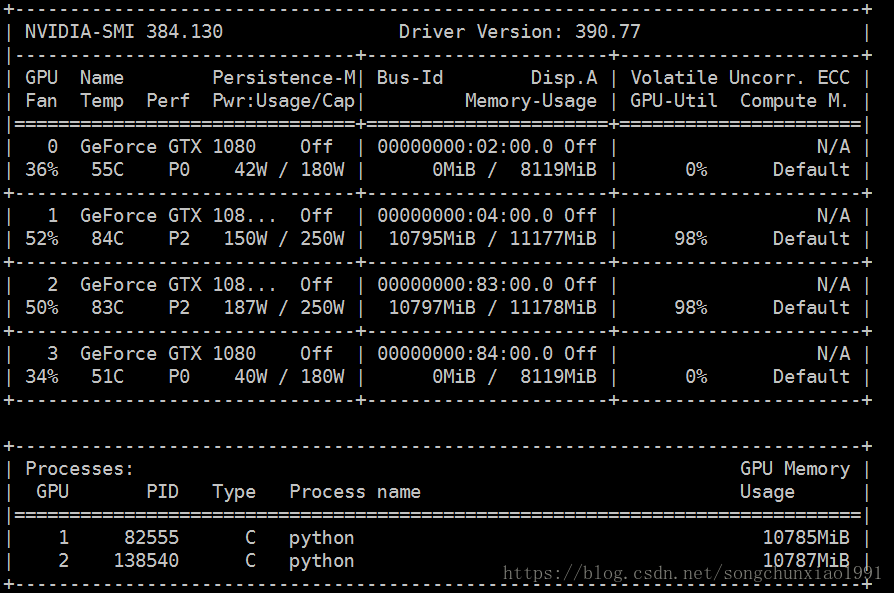The width and height of the screenshot is (894, 593).
Task: Click the Memory-Usage column header
Action: (x=531, y=101)
